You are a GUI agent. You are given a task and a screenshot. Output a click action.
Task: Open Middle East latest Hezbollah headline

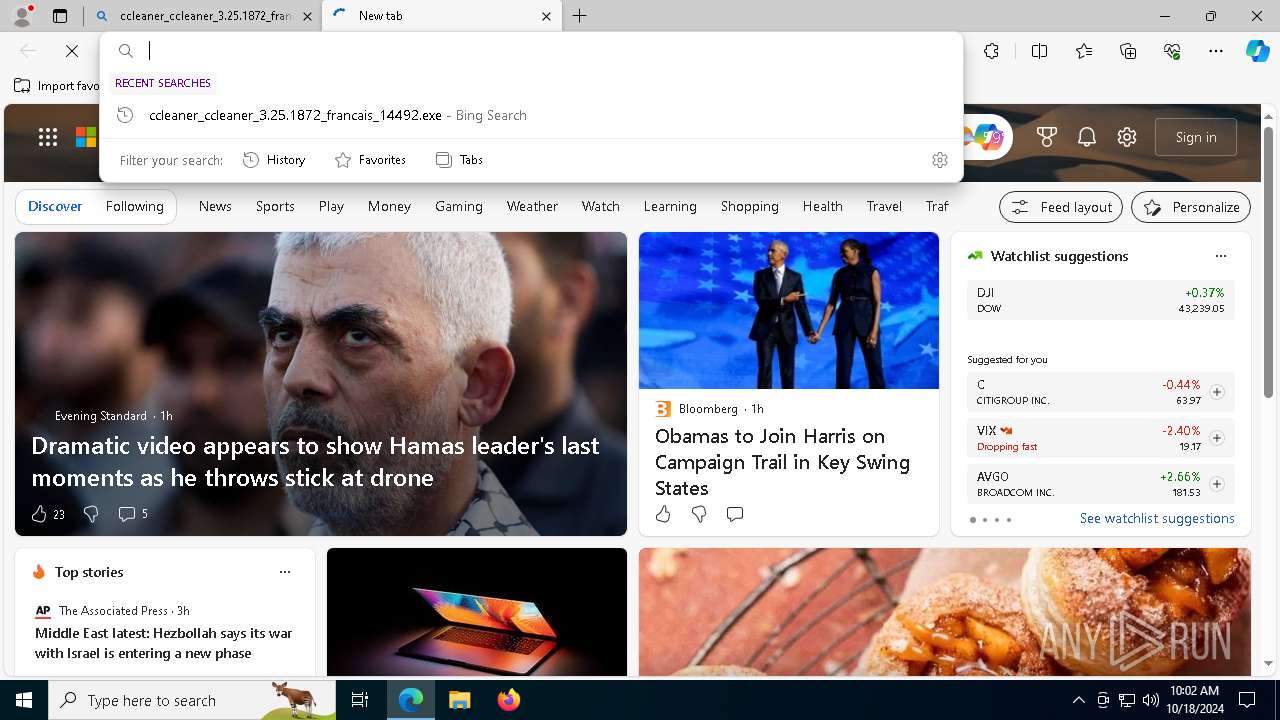(x=164, y=643)
